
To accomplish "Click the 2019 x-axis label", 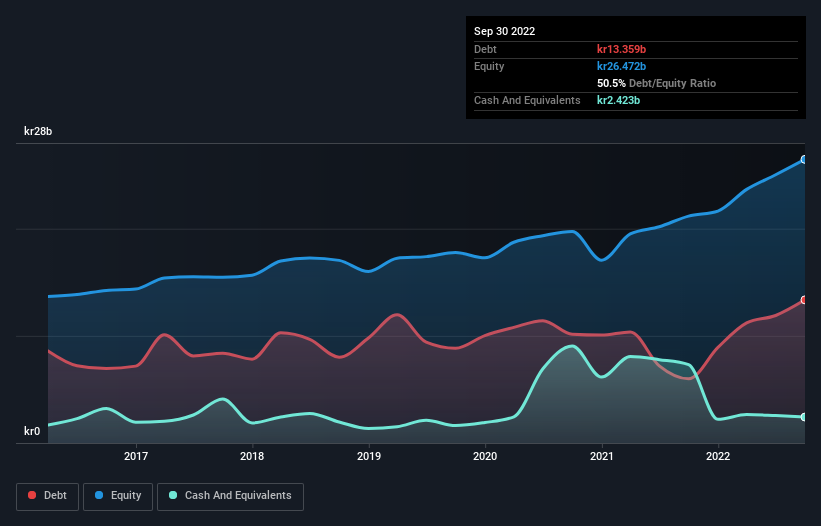I will 369,456.
